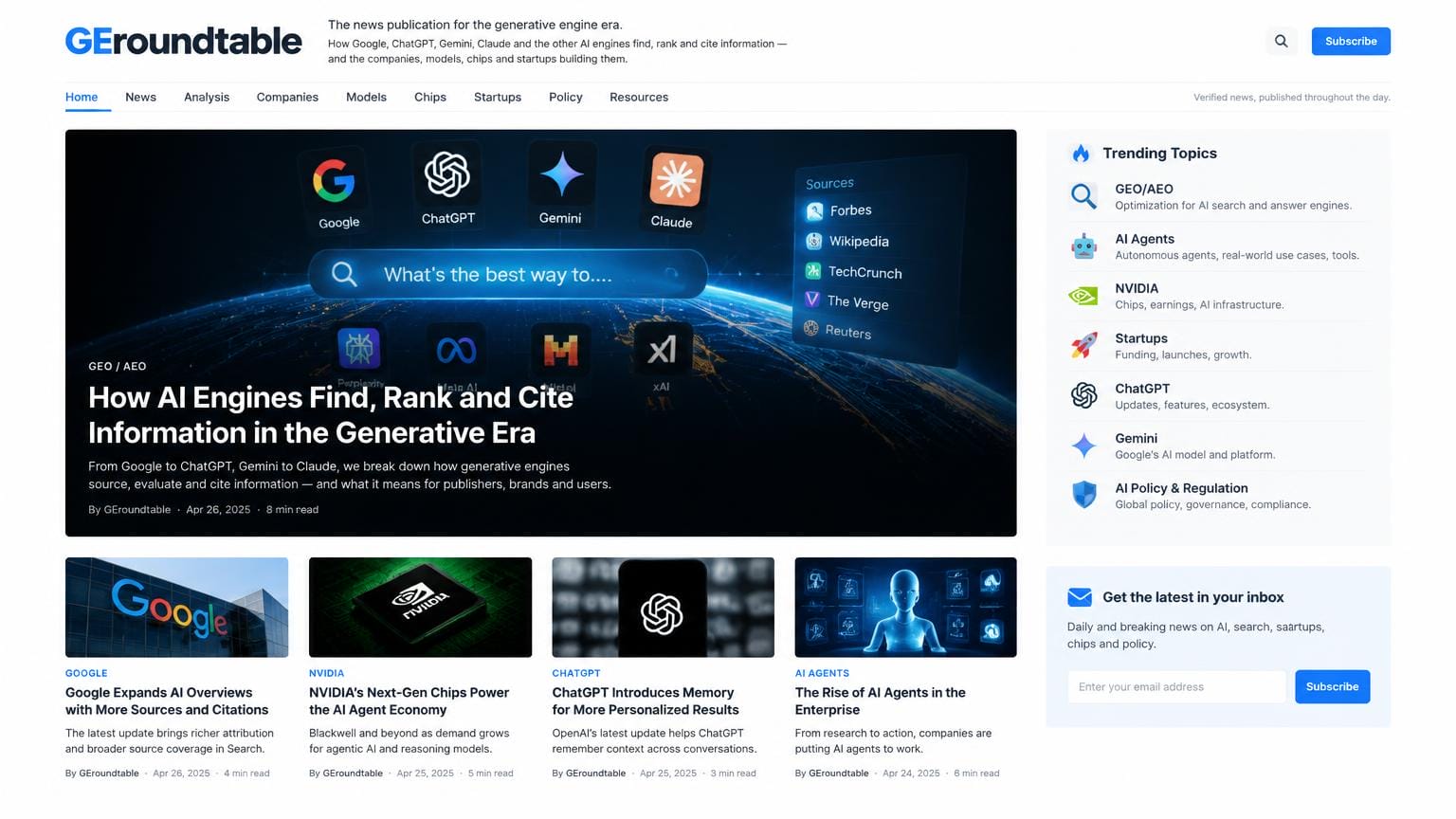This screenshot has height=819, width=1456.
Task: Click the Google building article thumbnail
Action: pyautogui.click(x=176, y=608)
